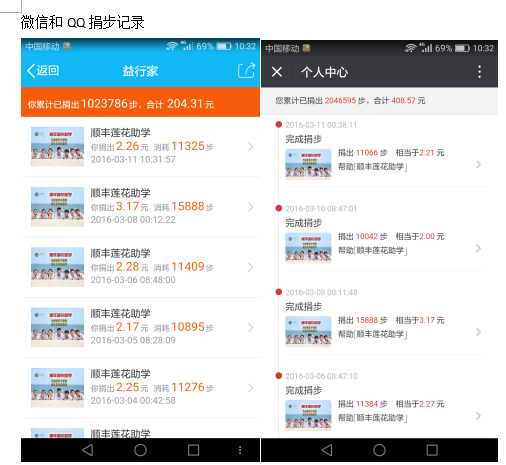The width and height of the screenshot is (506, 465).
Task: Tap the 益行家 page title
Action: [140, 71]
